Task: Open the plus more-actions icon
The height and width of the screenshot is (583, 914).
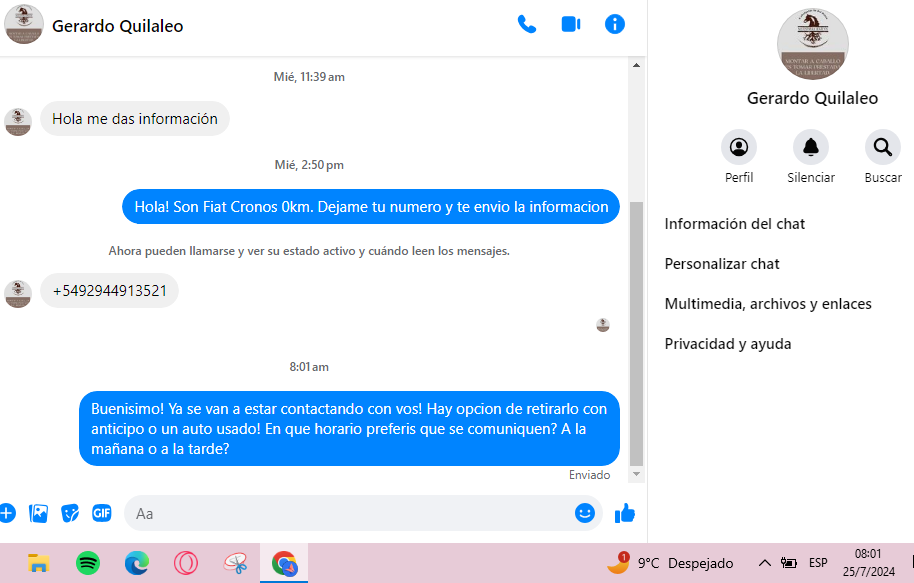Action: pyautogui.click(x=7, y=514)
